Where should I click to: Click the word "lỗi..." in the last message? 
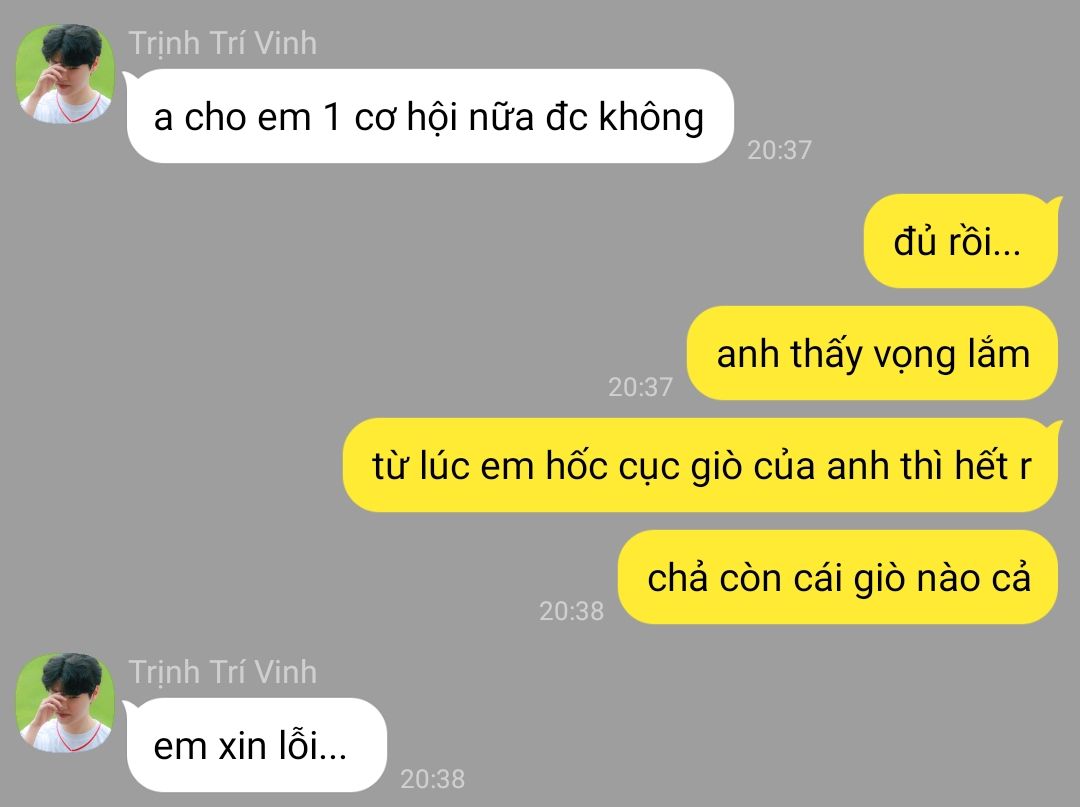tap(313, 746)
